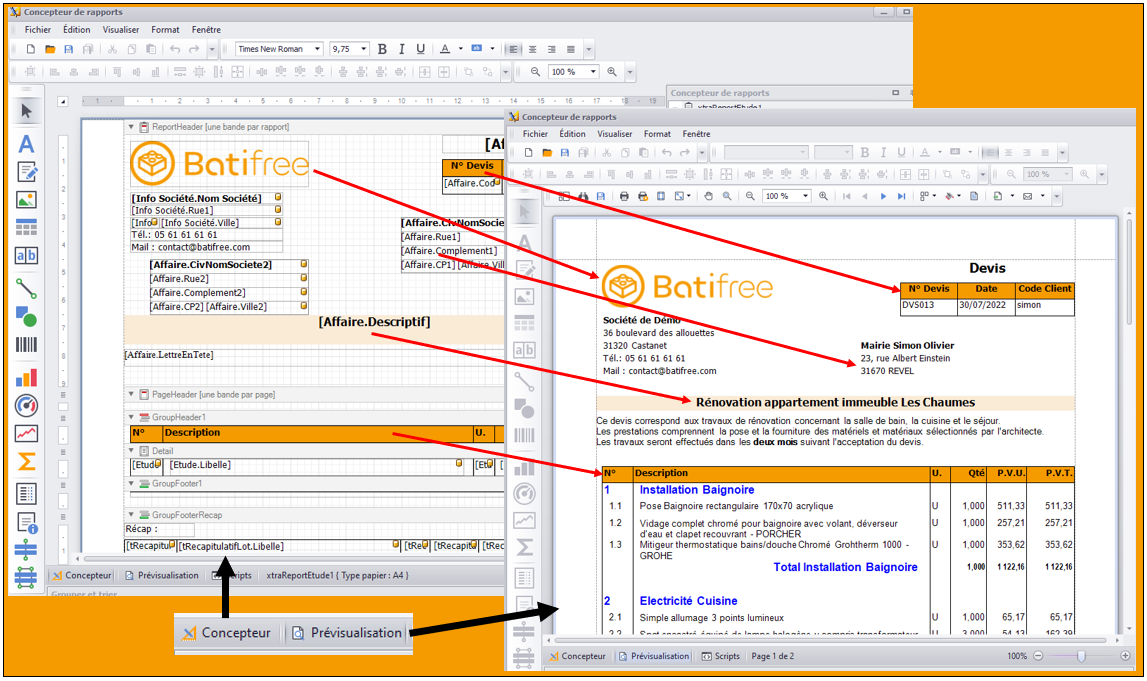This screenshot has height=681, width=1147.
Task: Click Print icon in preview toolbar
Action: (x=624, y=196)
